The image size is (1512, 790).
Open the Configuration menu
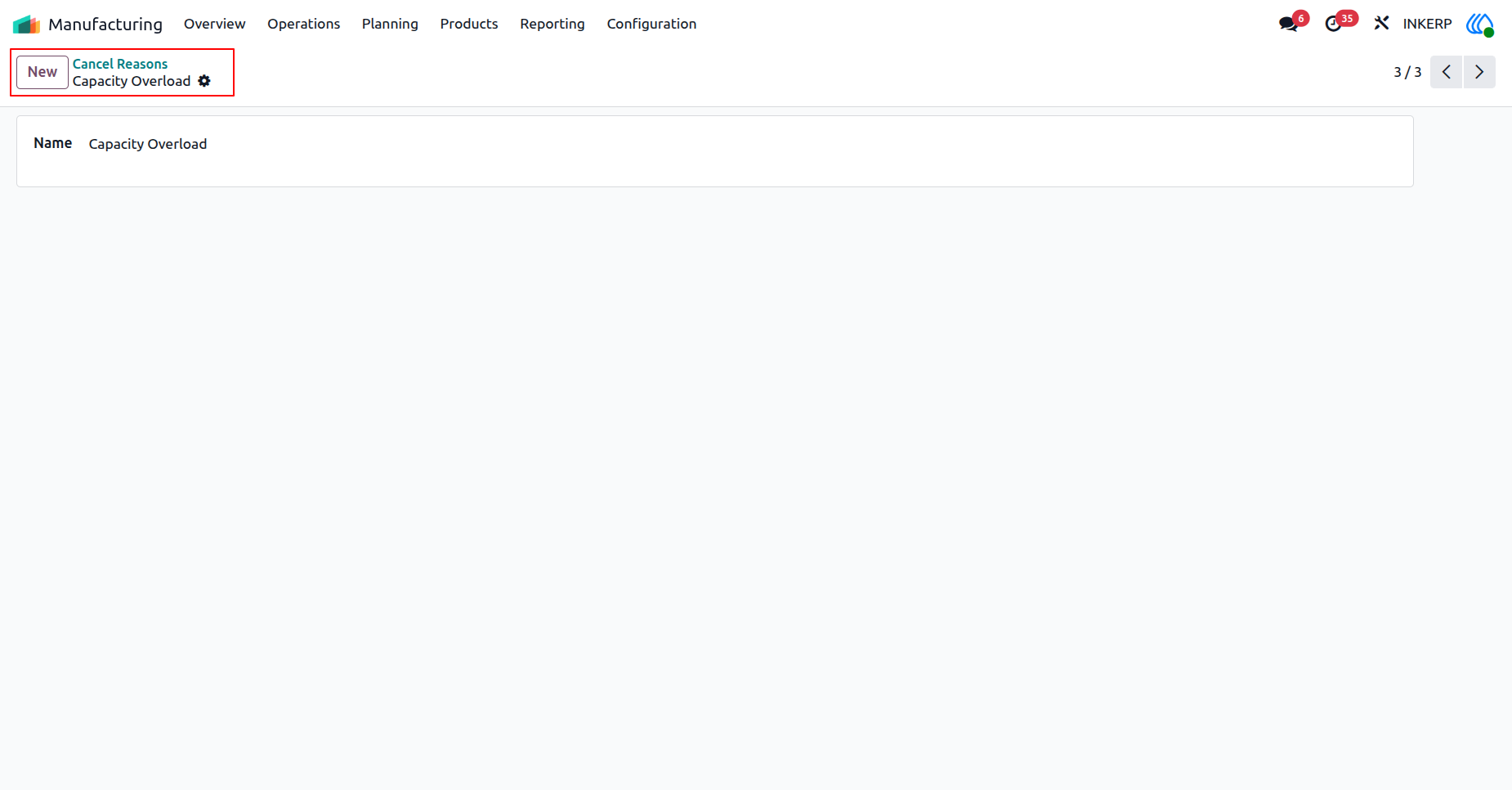pyautogui.click(x=651, y=24)
